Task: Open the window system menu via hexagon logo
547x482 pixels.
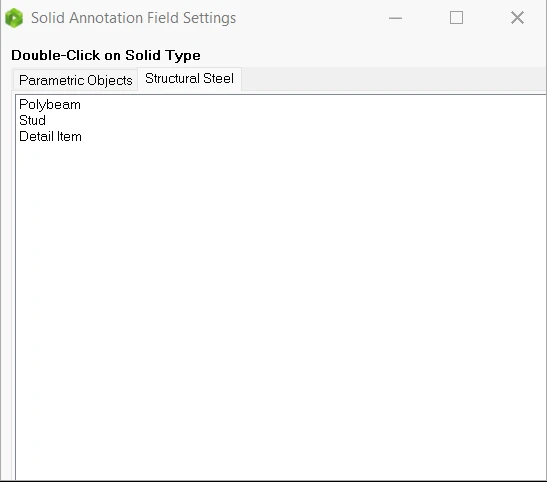Action: (14, 18)
